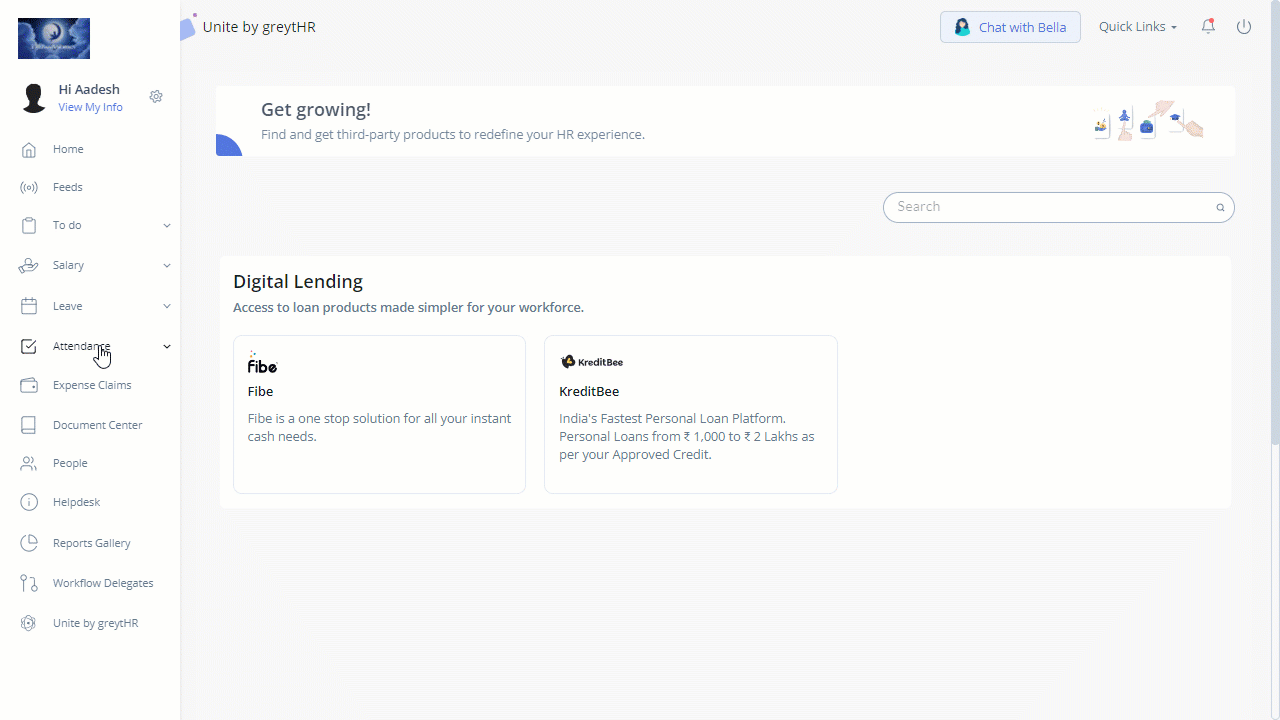Click the Fibe logo
The height and width of the screenshot is (720, 1280).
point(262,362)
